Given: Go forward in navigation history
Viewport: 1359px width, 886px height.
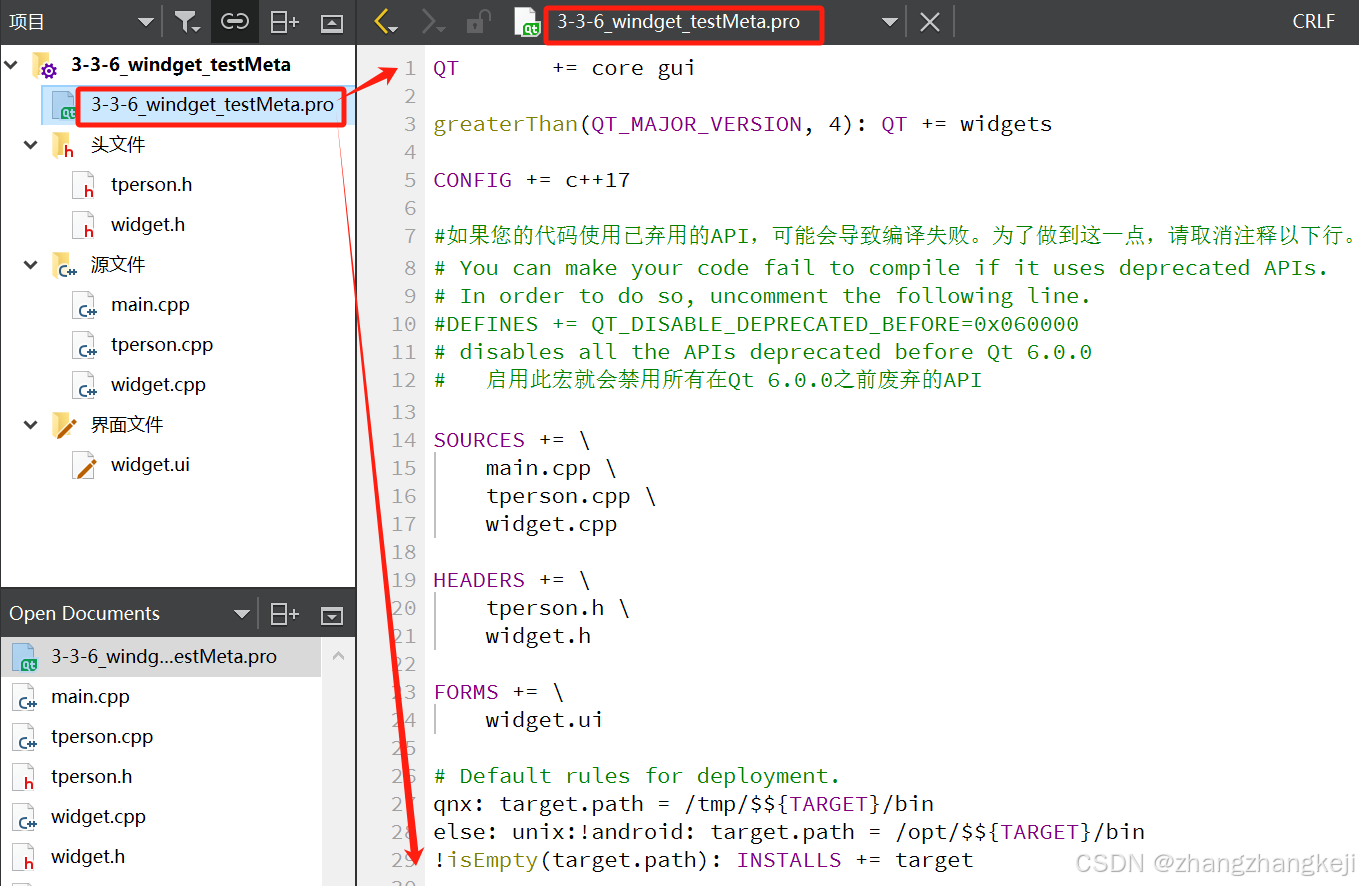Looking at the screenshot, I should coord(435,21).
